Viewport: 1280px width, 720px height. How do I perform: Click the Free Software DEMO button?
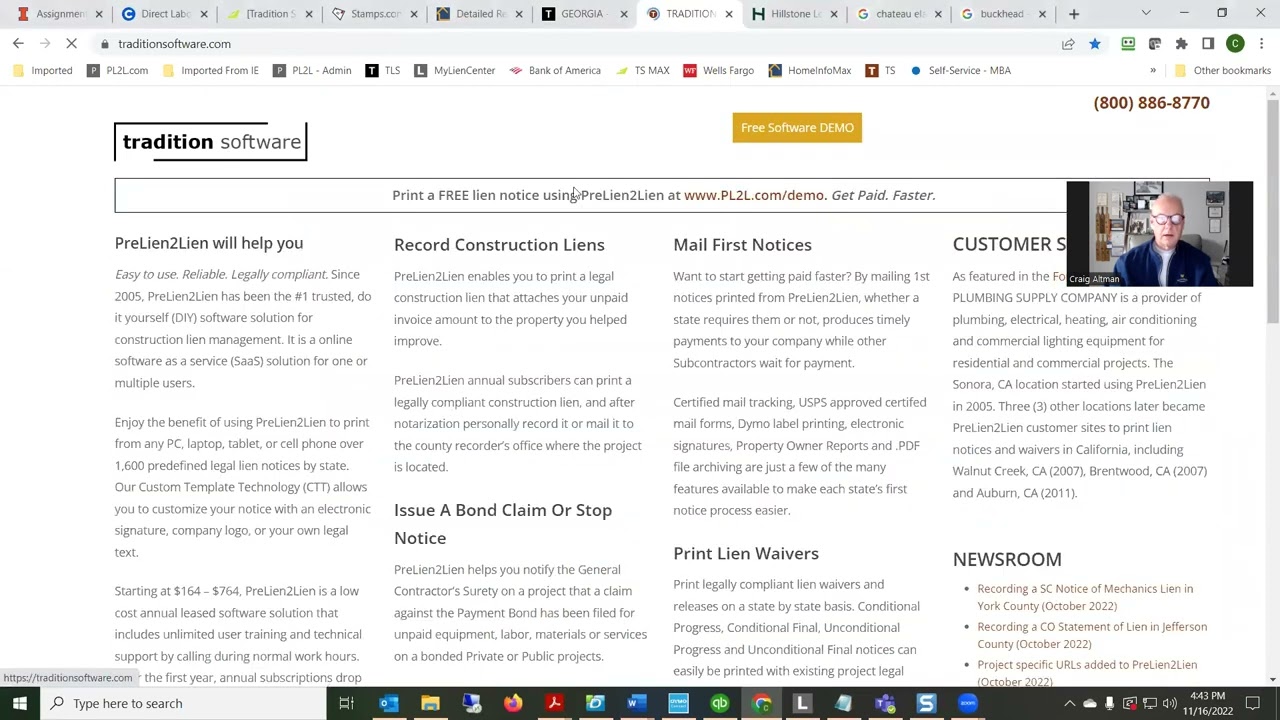pos(797,128)
